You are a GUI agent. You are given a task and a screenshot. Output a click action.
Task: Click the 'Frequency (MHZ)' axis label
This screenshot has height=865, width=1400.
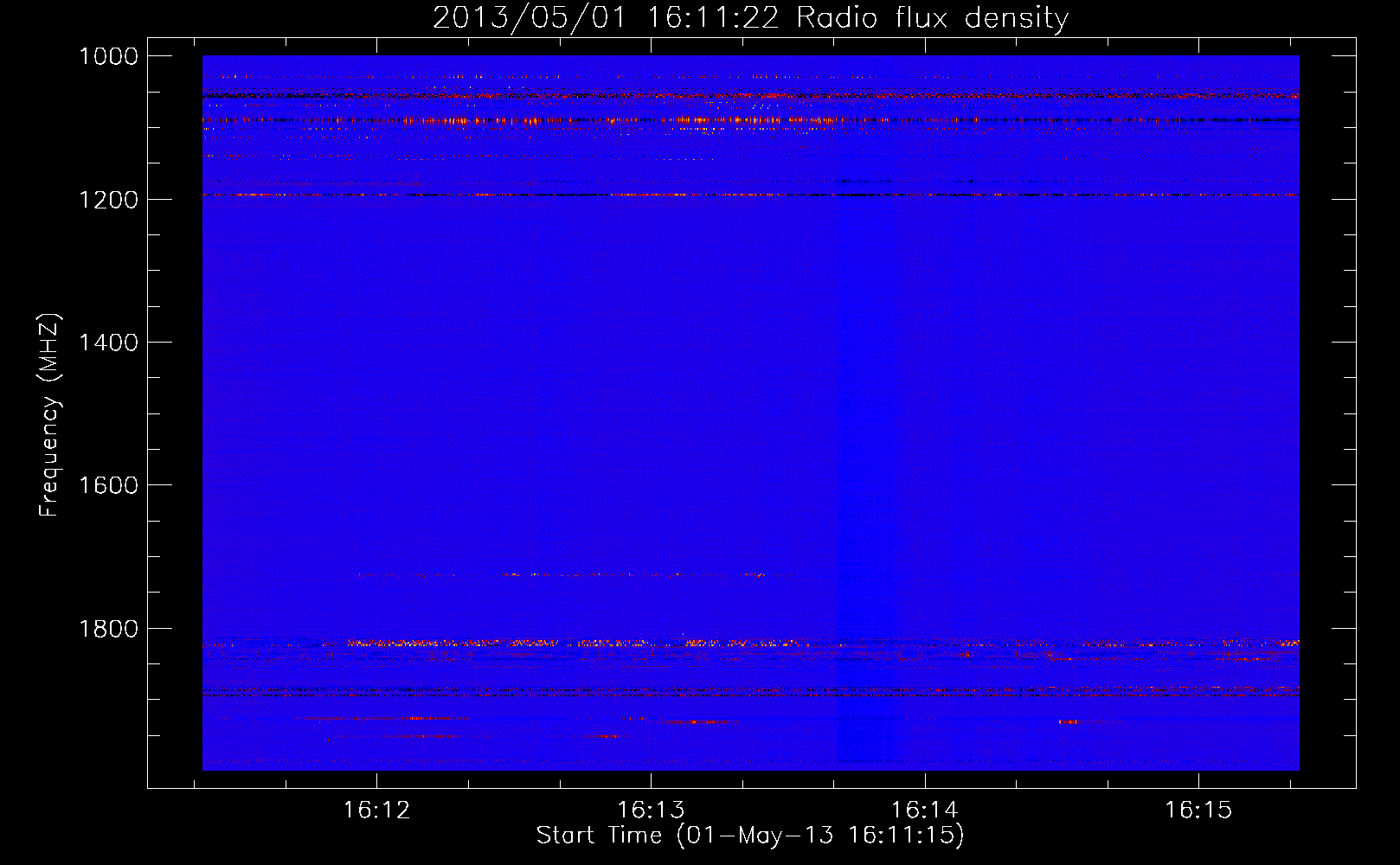49,415
